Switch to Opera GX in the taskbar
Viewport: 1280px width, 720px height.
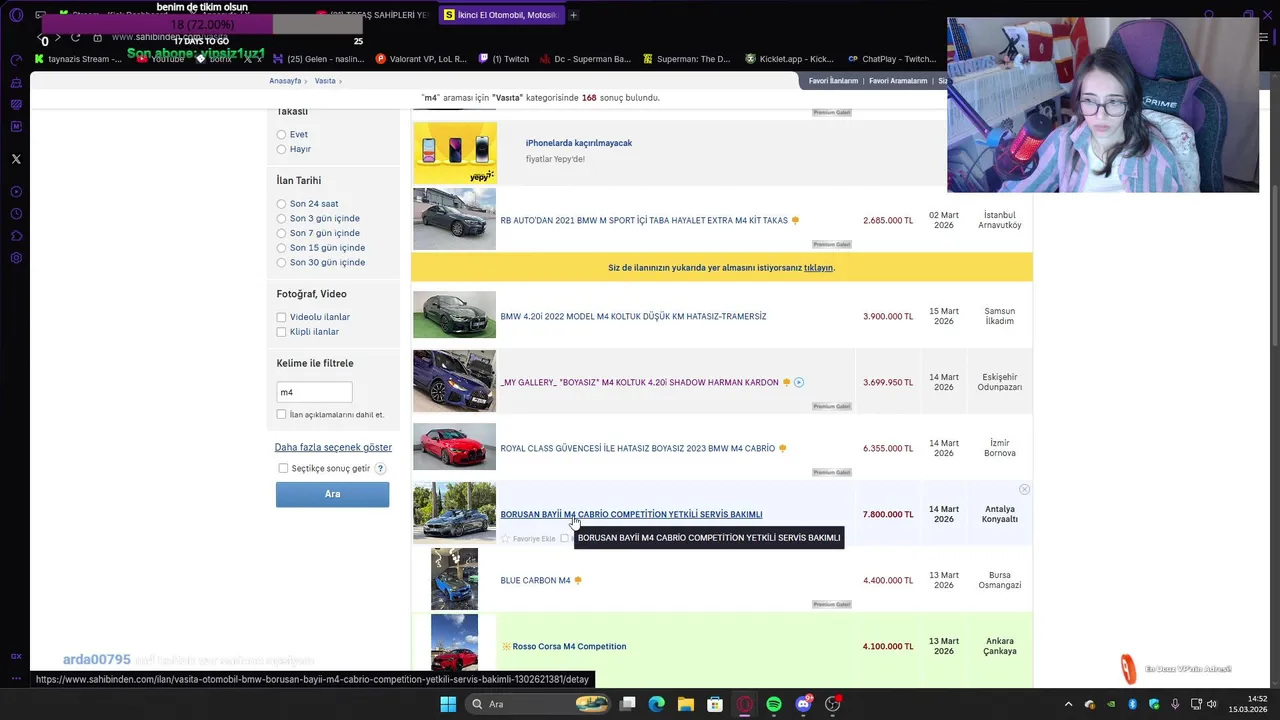pyautogui.click(x=744, y=704)
